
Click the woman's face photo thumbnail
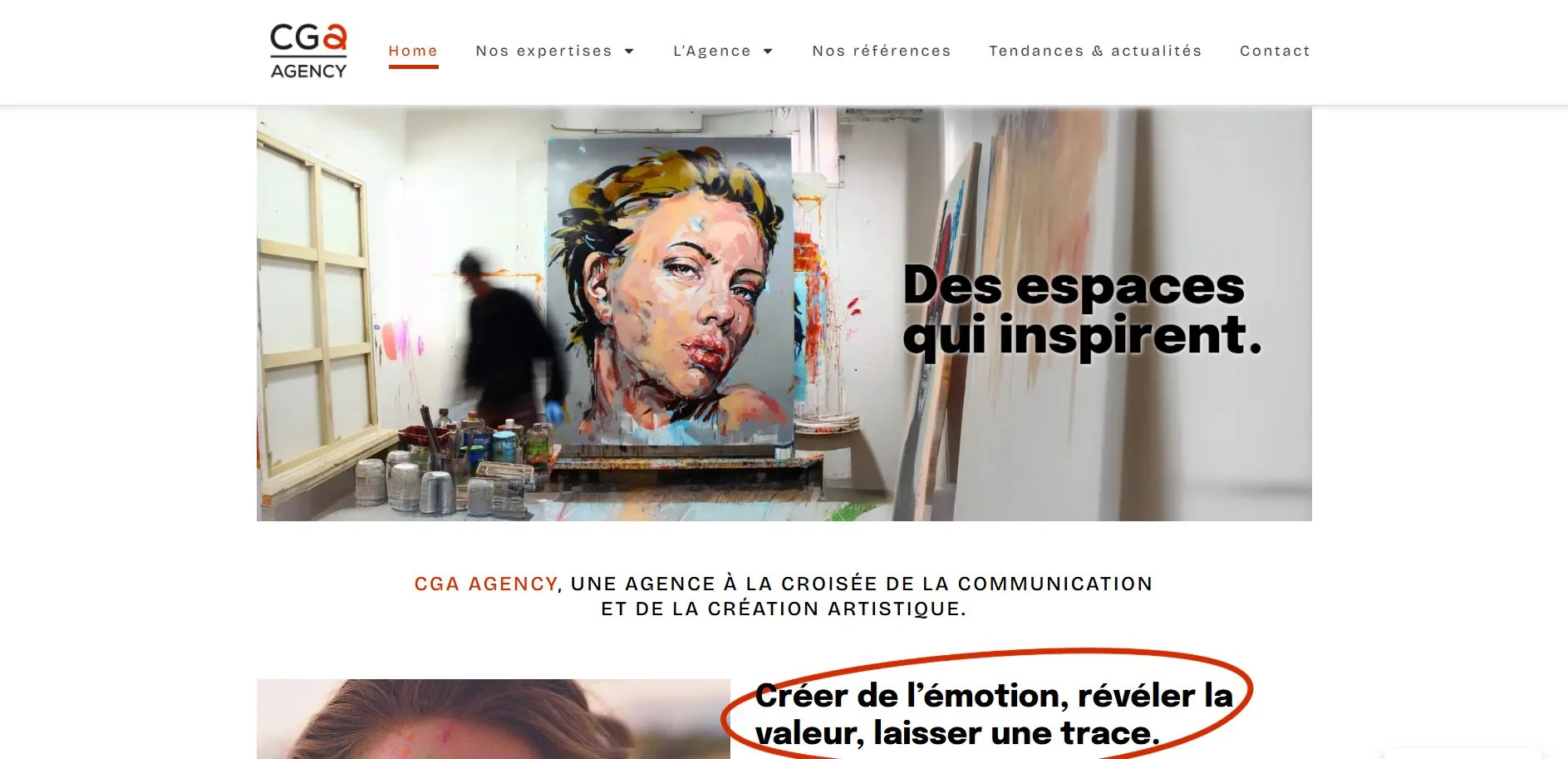(x=494, y=719)
